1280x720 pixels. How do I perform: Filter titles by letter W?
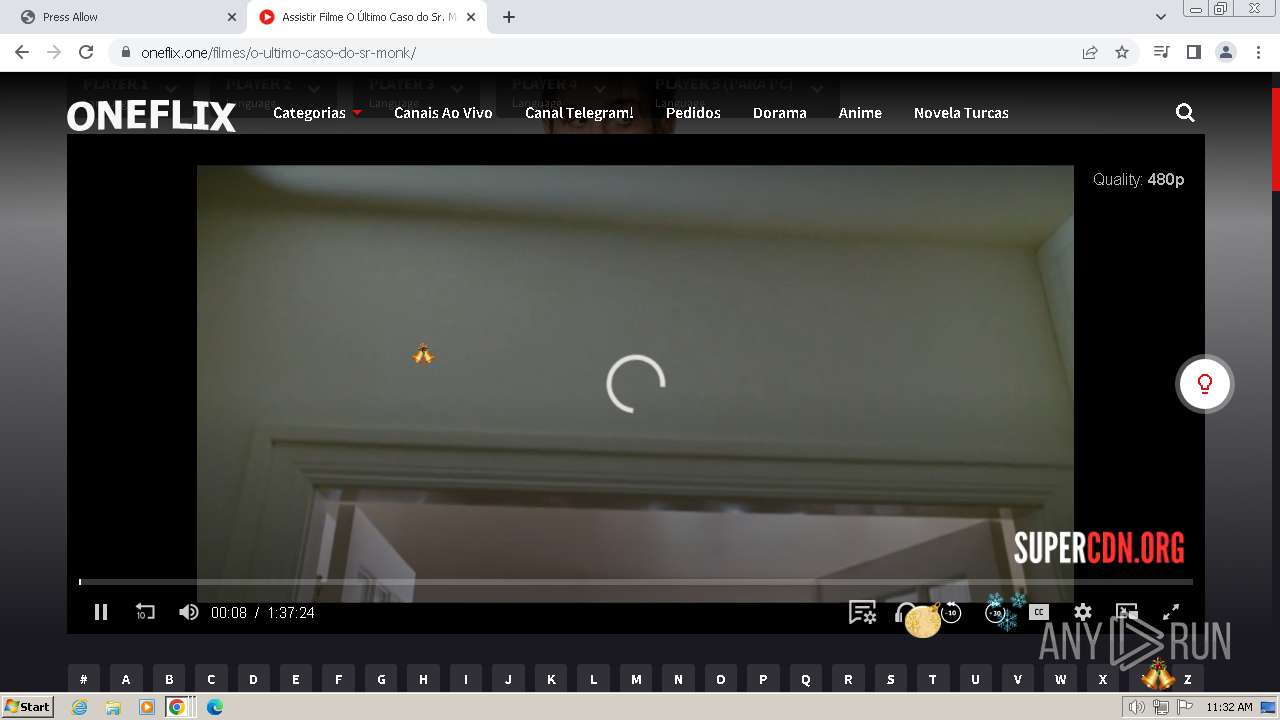point(1061,679)
